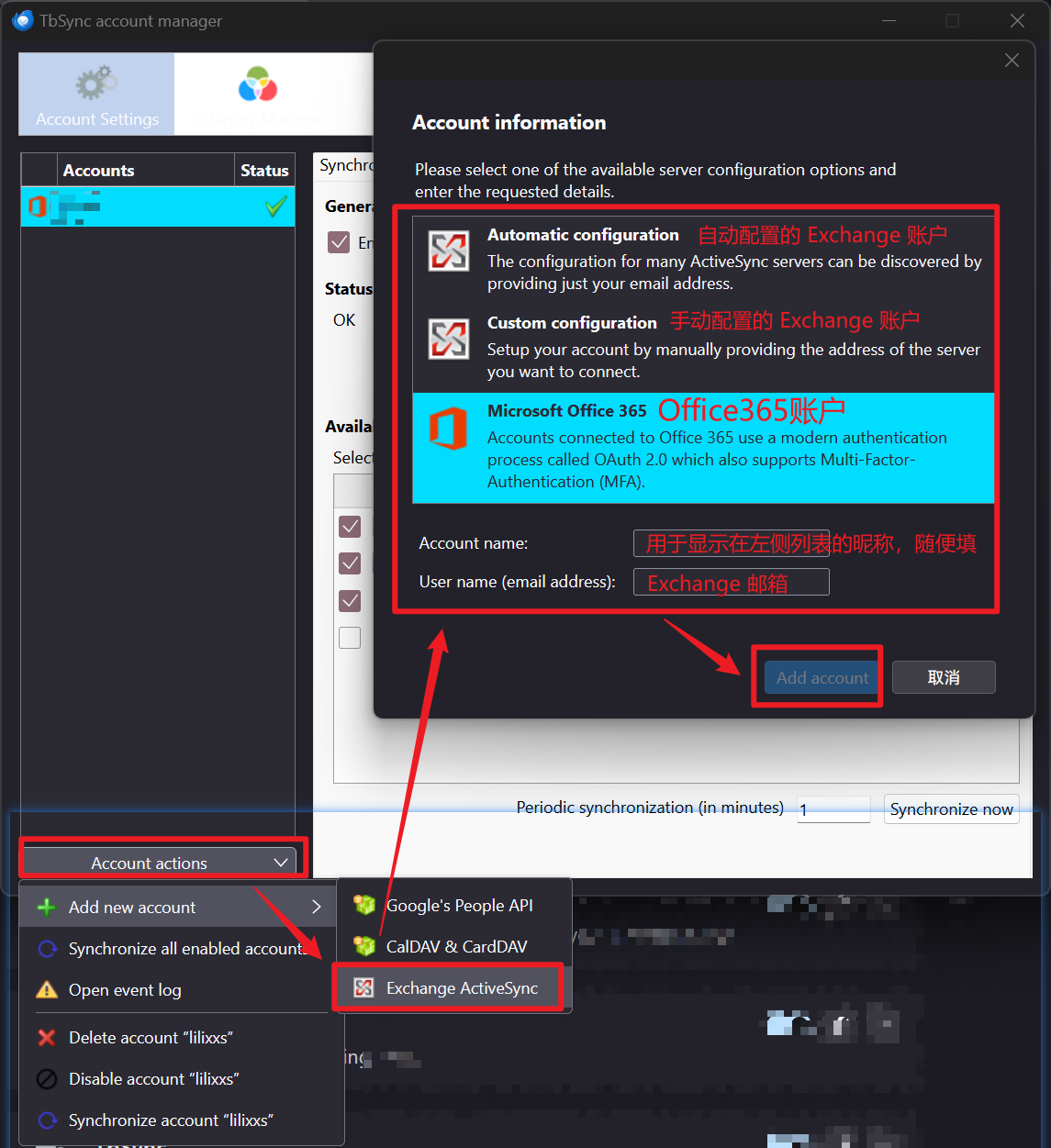Close the Account information dialog

click(x=1012, y=61)
